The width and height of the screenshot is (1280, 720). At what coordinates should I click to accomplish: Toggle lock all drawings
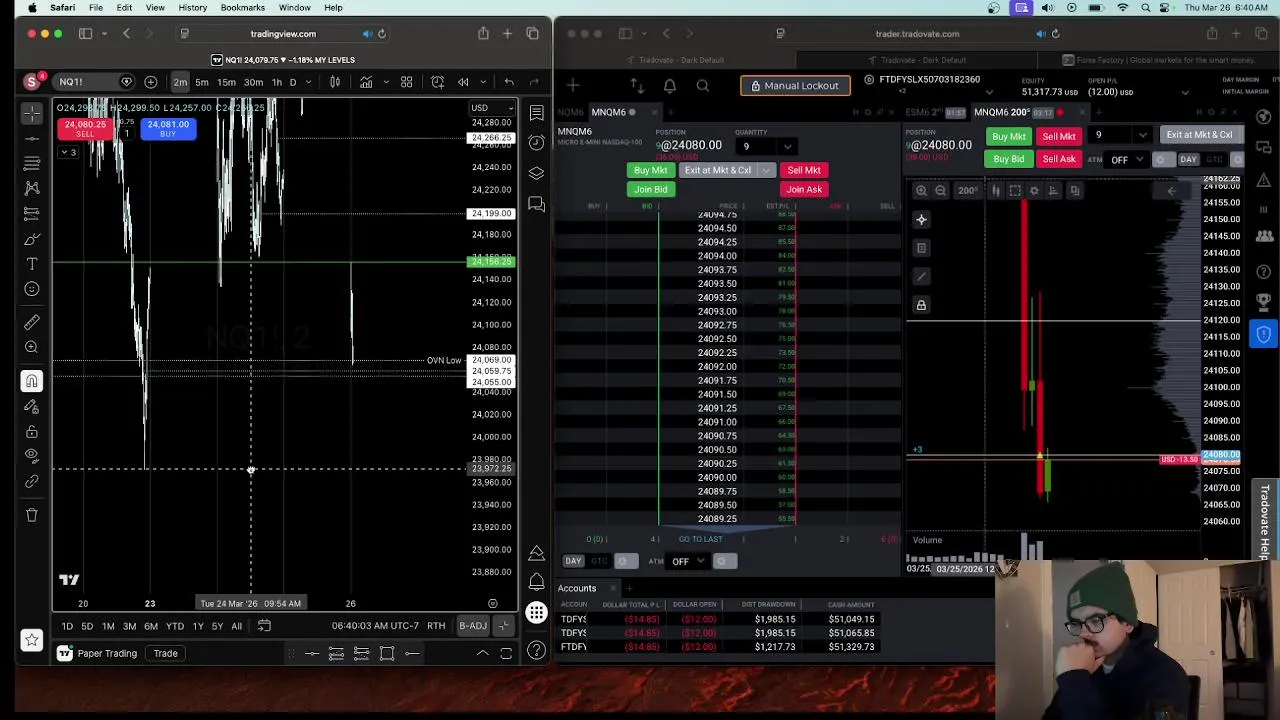tap(32, 431)
